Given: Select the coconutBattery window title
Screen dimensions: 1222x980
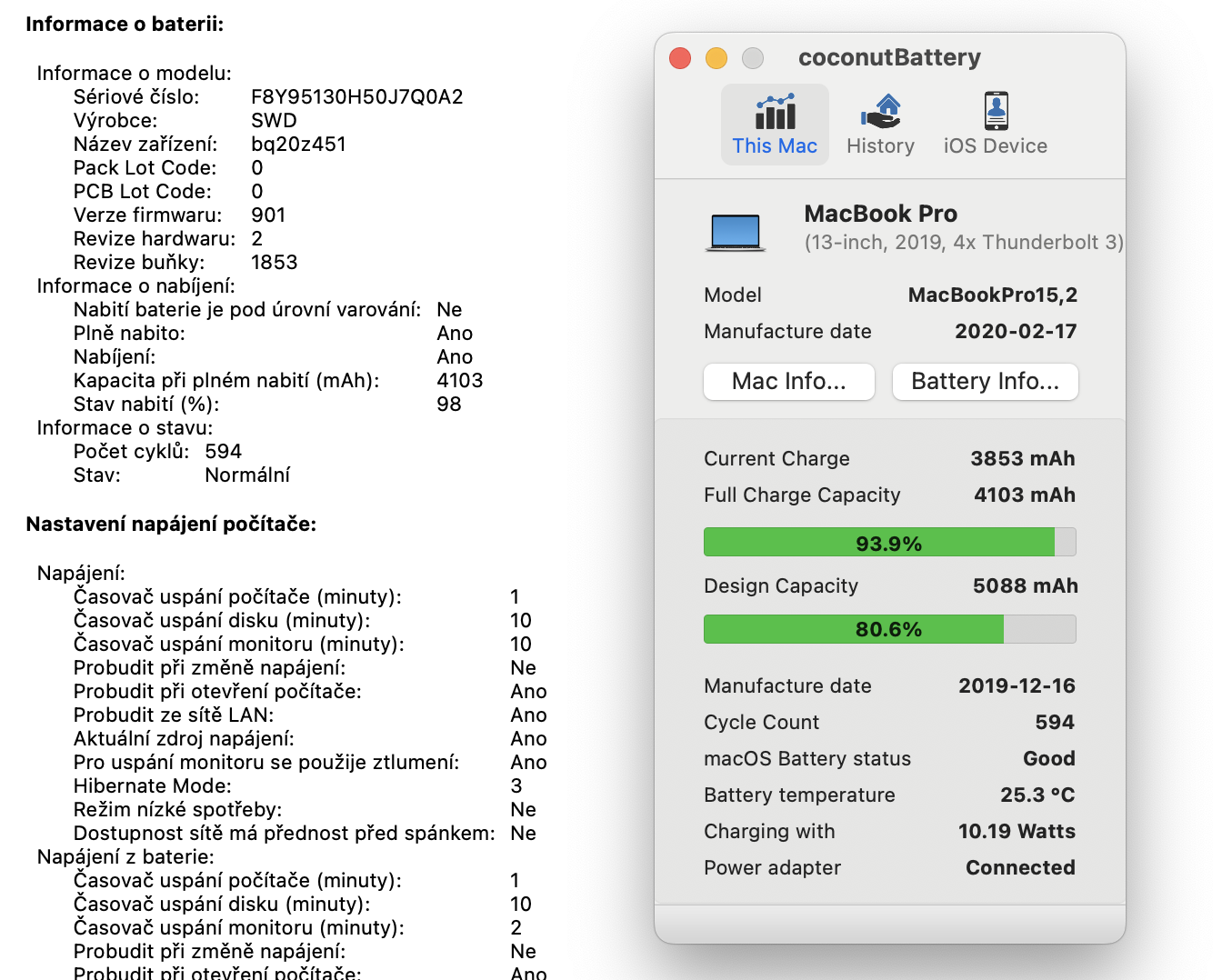Looking at the screenshot, I should [x=889, y=57].
